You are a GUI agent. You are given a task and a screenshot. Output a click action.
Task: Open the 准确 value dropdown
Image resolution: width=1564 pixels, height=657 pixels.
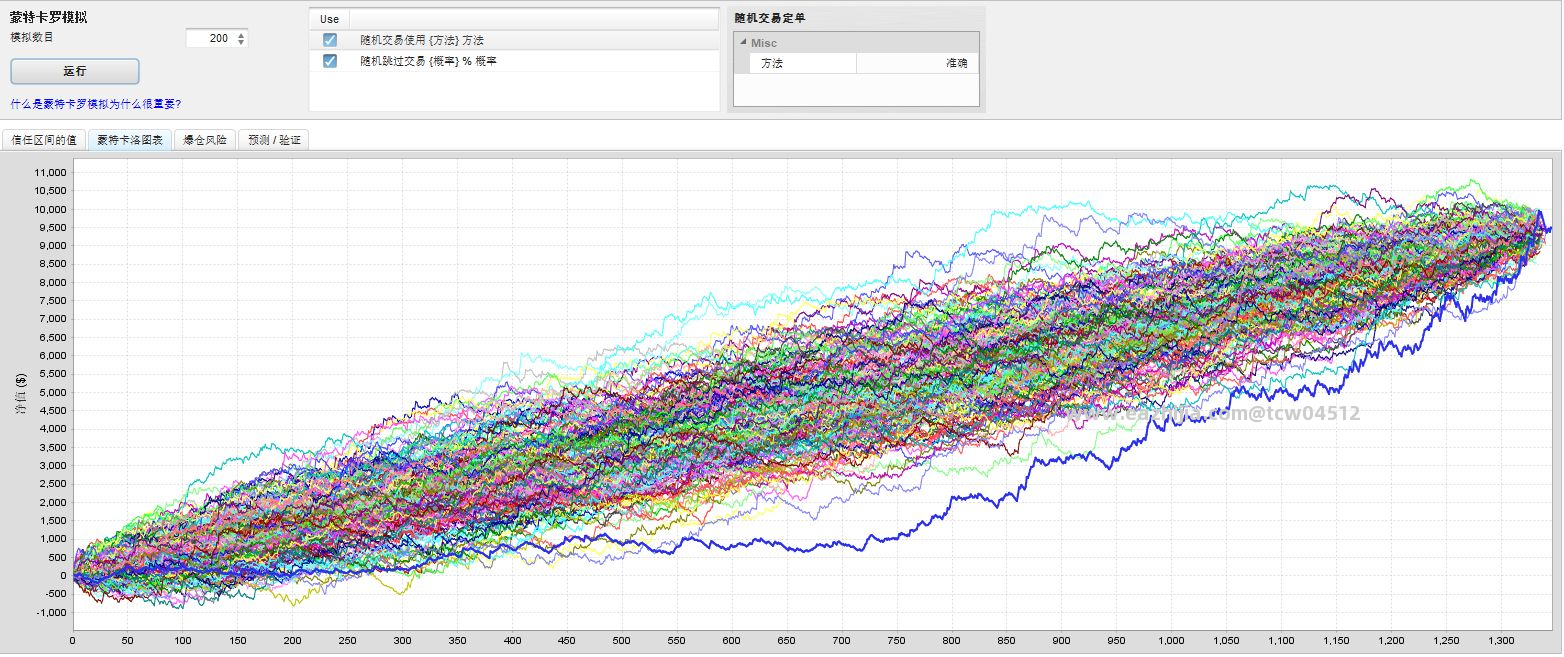(917, 63)
